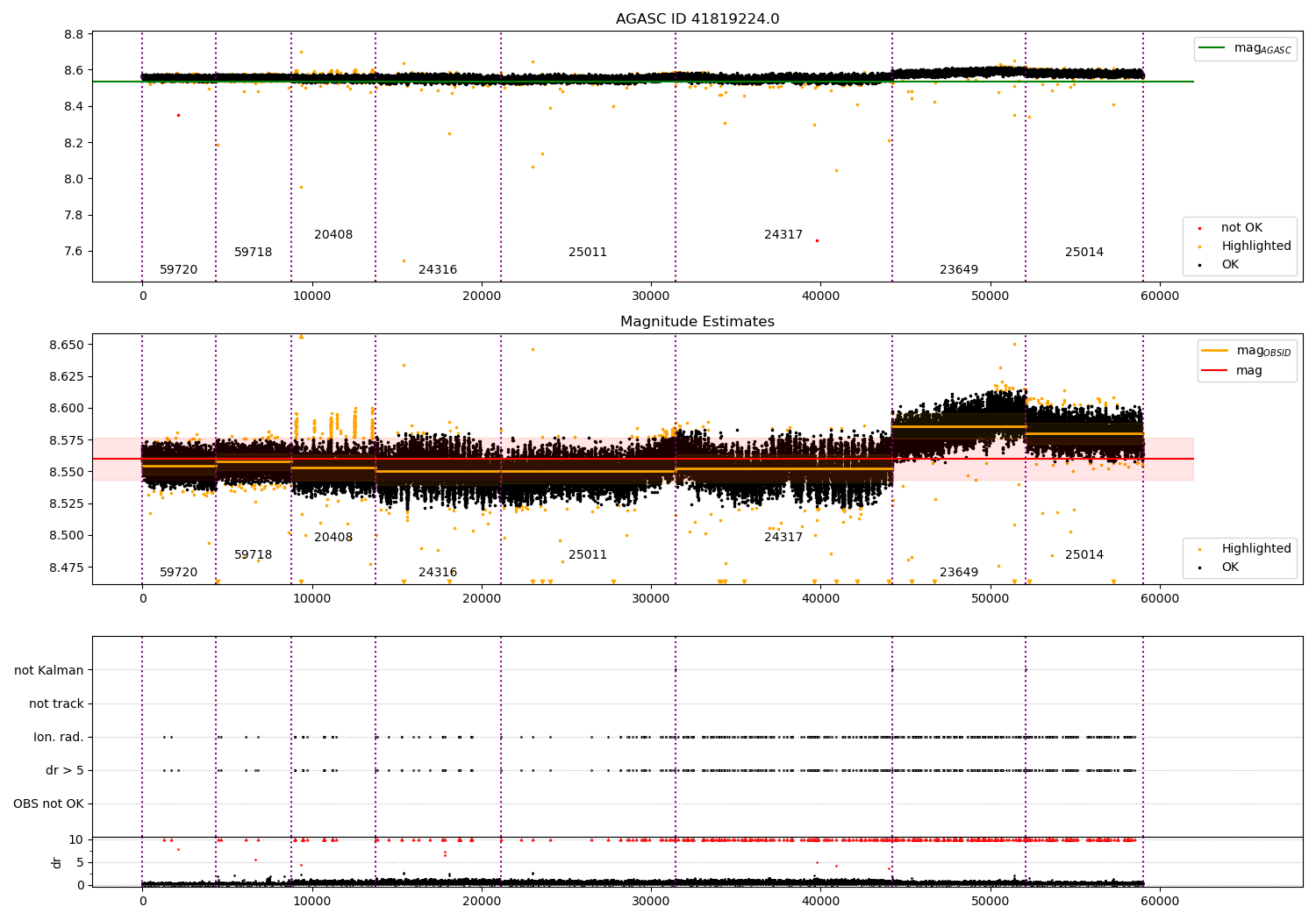Image resolution: width=1316 pixels, height=921 pixels.
Task: Click OBSID label 24316 in Magnitude Estimates plot
Action: click(438, 573)
